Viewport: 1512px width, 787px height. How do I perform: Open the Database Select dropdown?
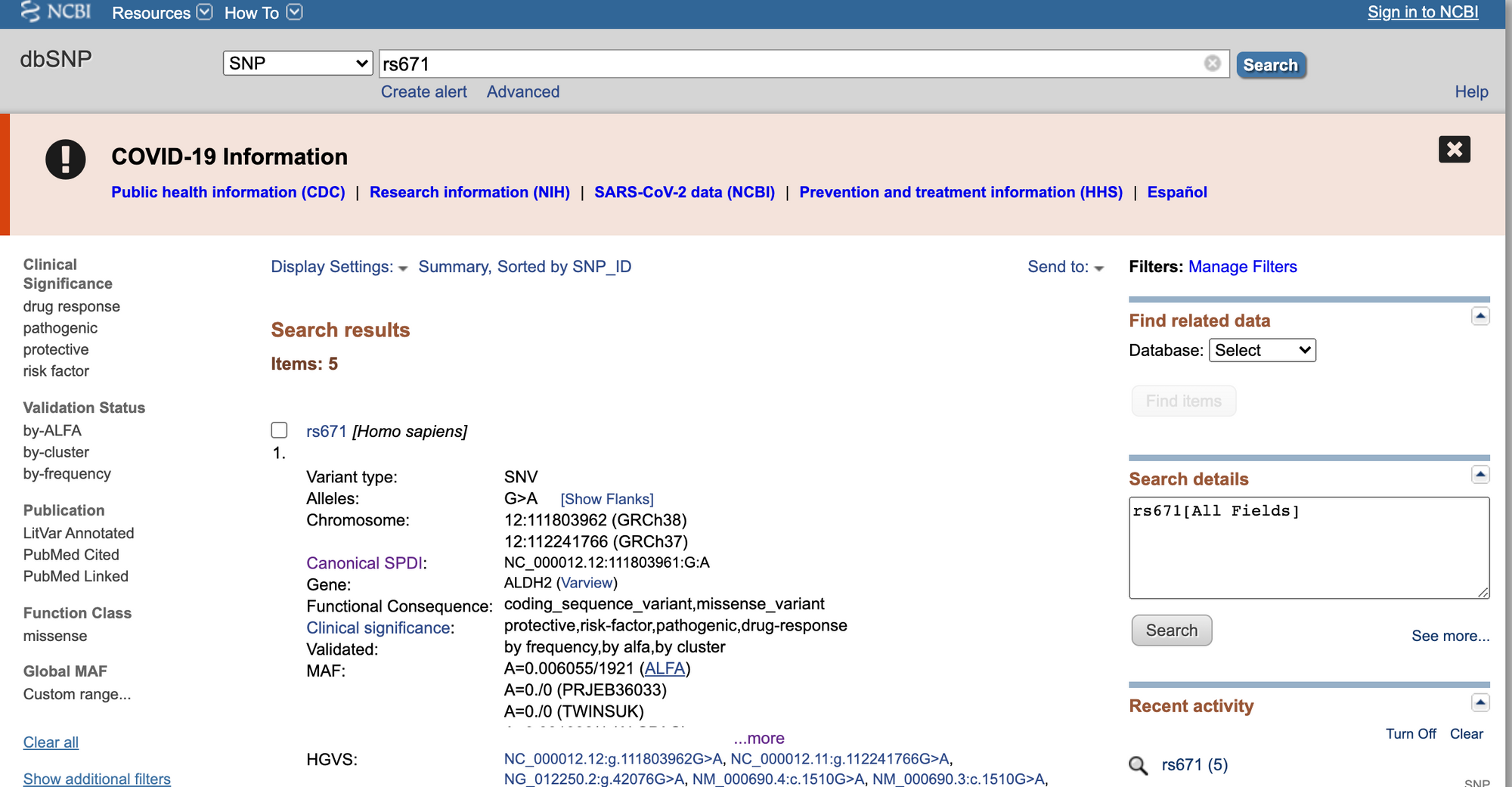1262,349
